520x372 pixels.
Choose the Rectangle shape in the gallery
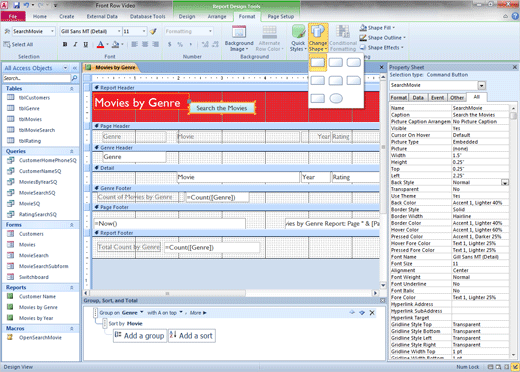(x=317, y=62)
